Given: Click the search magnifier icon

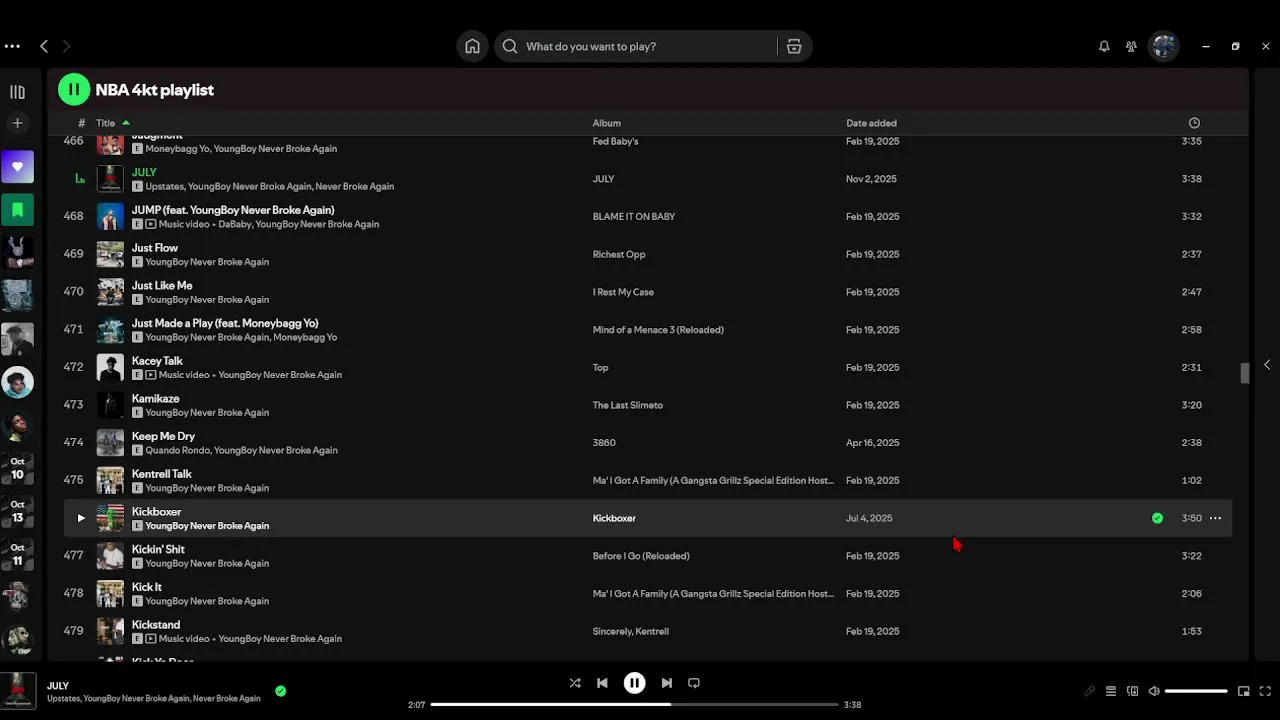Looking at the screenshot, I should pyautogui.click(x=510, y=46).
